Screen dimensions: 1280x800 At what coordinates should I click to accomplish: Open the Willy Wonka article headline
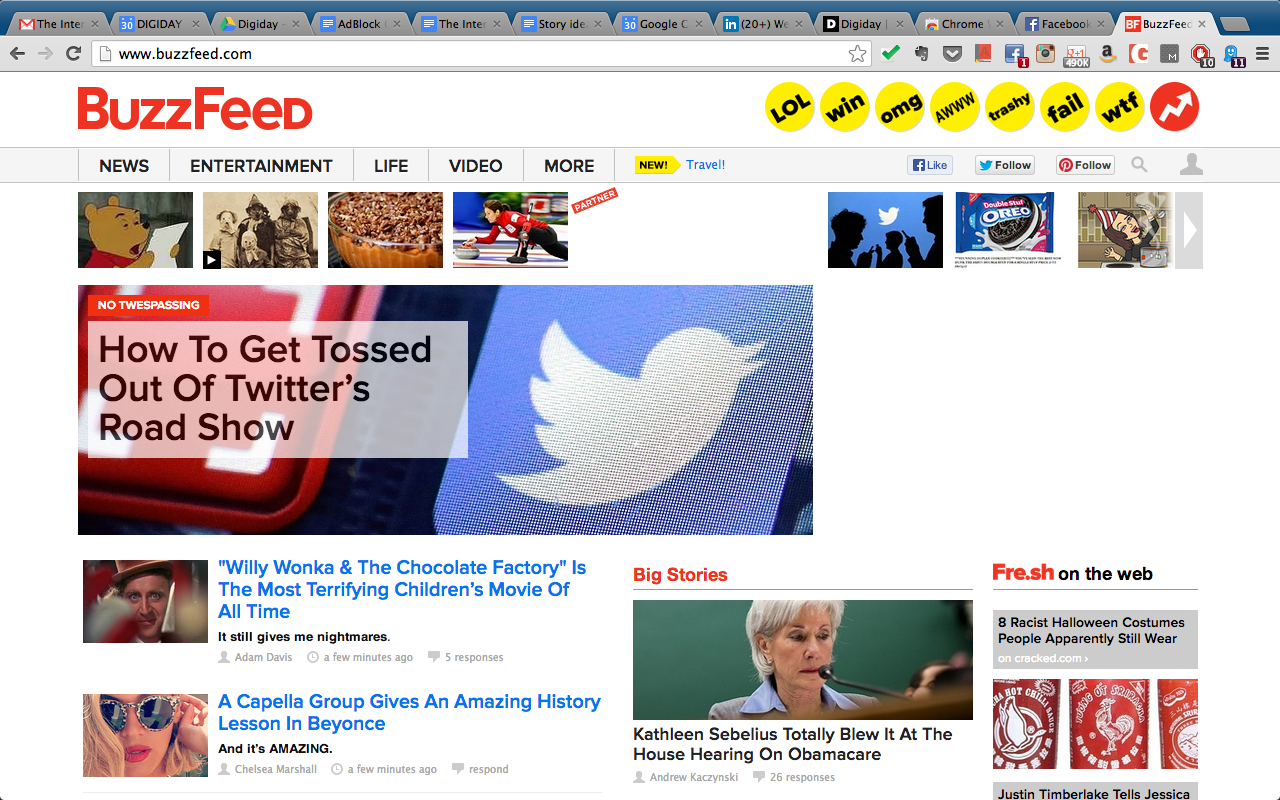tap(402, 589)
